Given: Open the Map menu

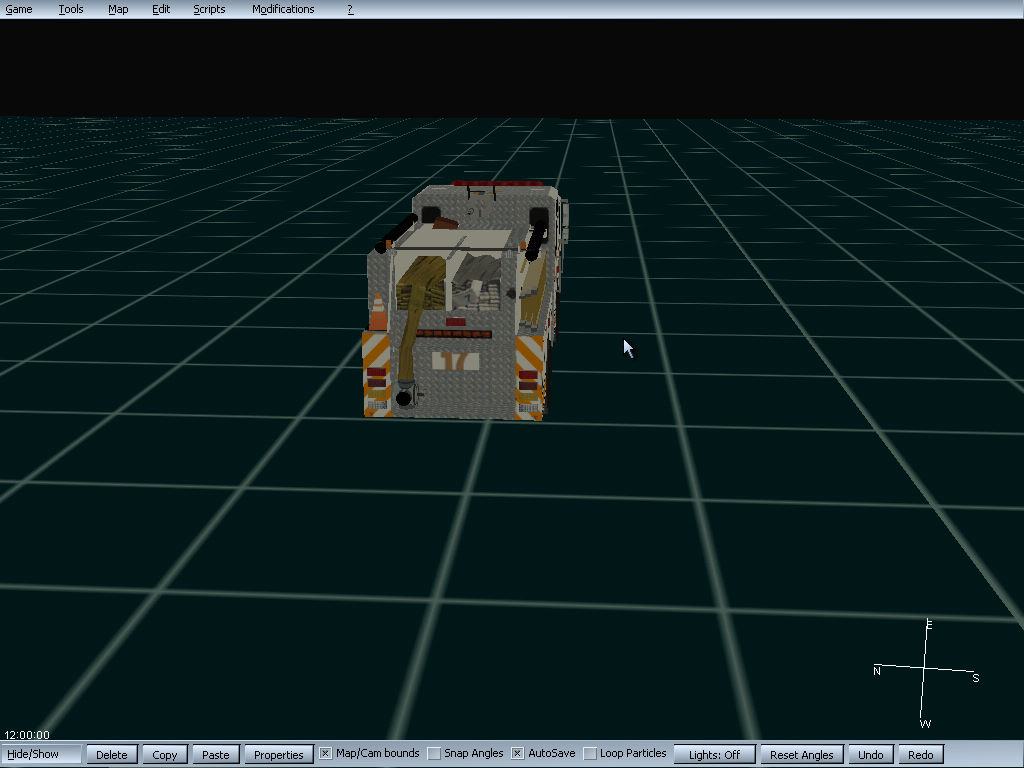Looking at the screenshot, I should click(118, 9).
